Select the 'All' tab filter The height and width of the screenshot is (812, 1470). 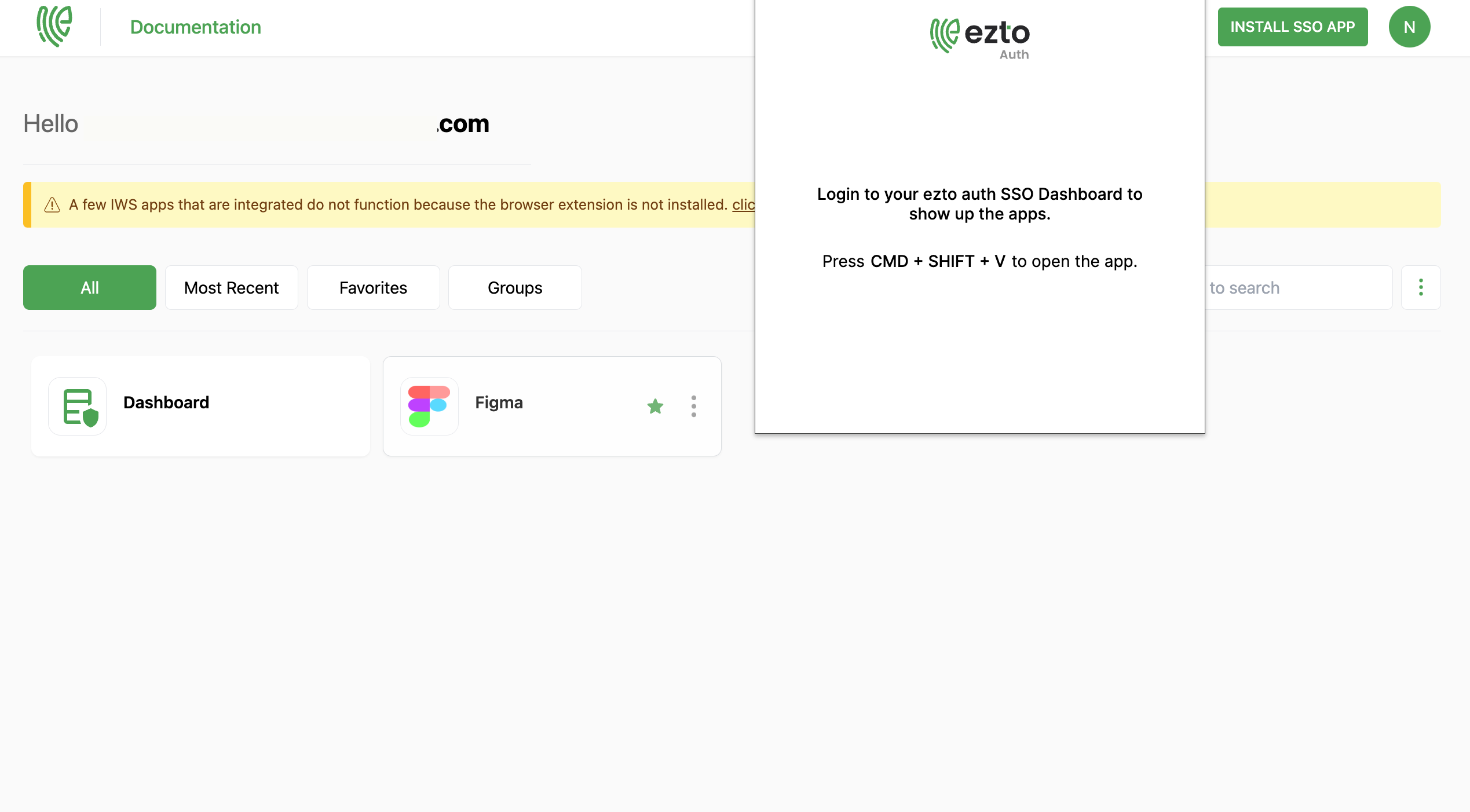[x=89, y=287]
